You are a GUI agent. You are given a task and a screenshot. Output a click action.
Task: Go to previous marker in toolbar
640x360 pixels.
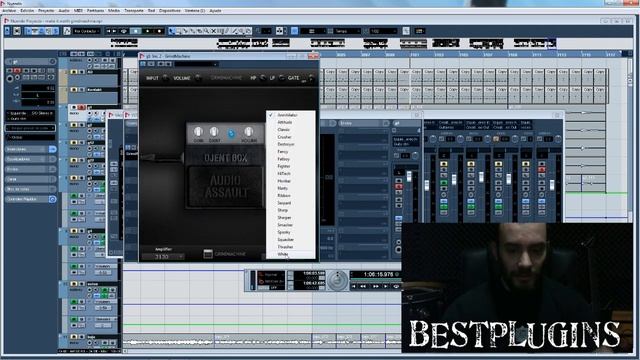109,31
